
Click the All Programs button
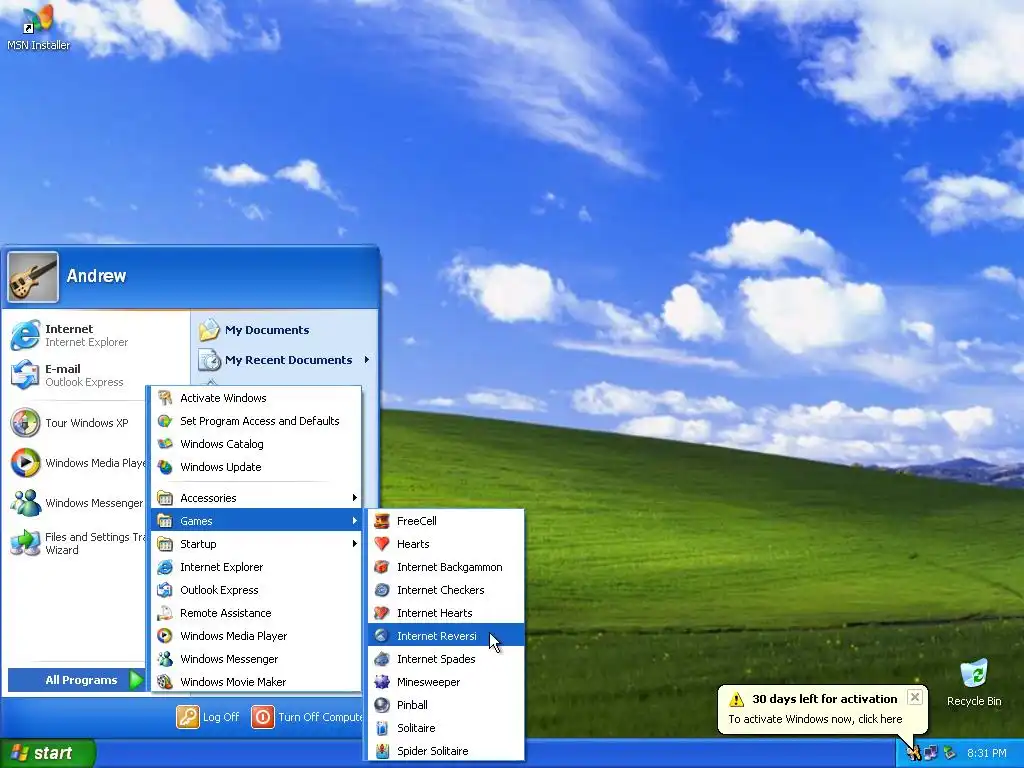(76, 680)
